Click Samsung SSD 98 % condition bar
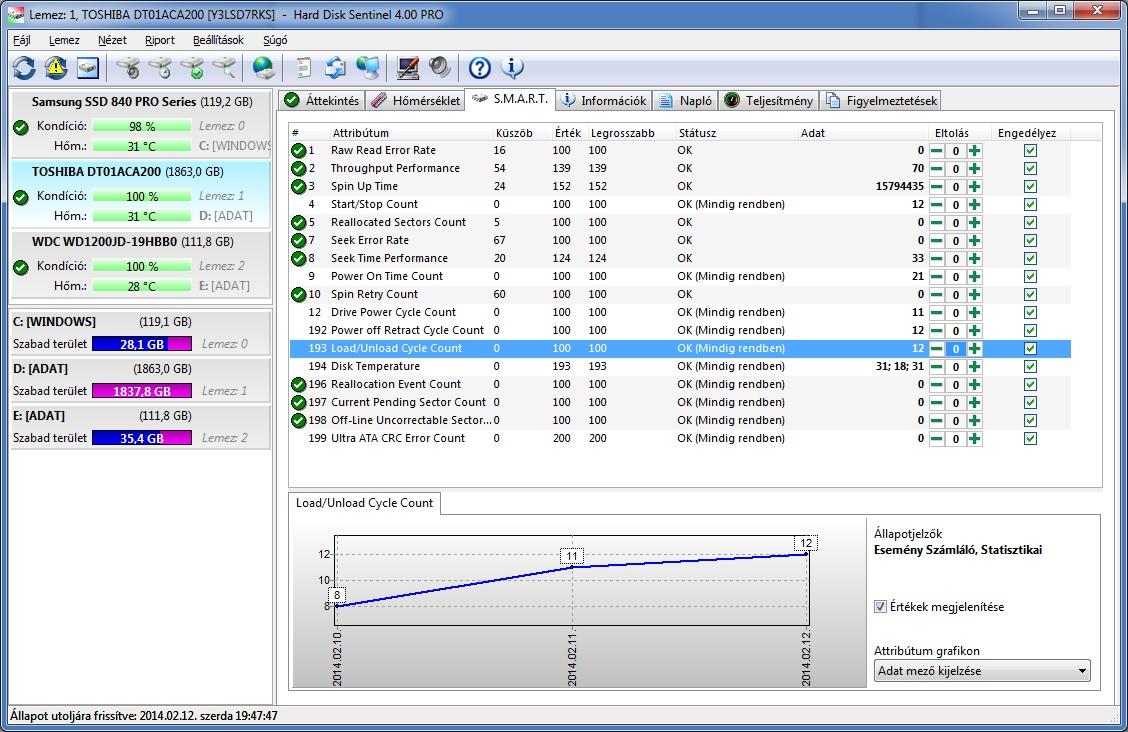 pos(142,126)
